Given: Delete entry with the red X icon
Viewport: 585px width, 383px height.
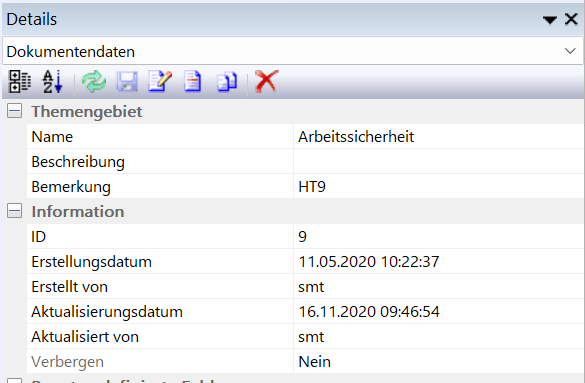Looking at the screenshot, I should [x=266, y=81].
